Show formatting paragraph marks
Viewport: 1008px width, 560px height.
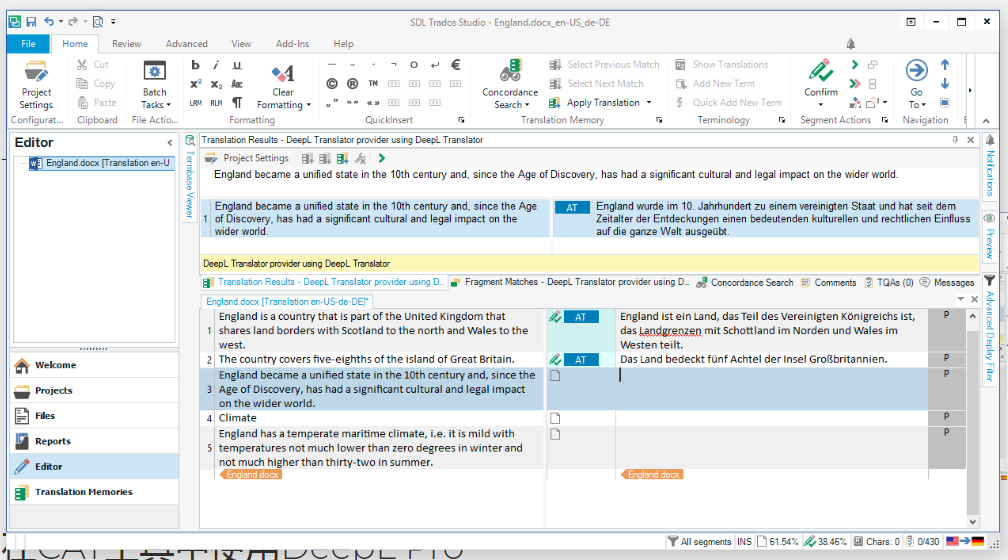pos(237,103)
